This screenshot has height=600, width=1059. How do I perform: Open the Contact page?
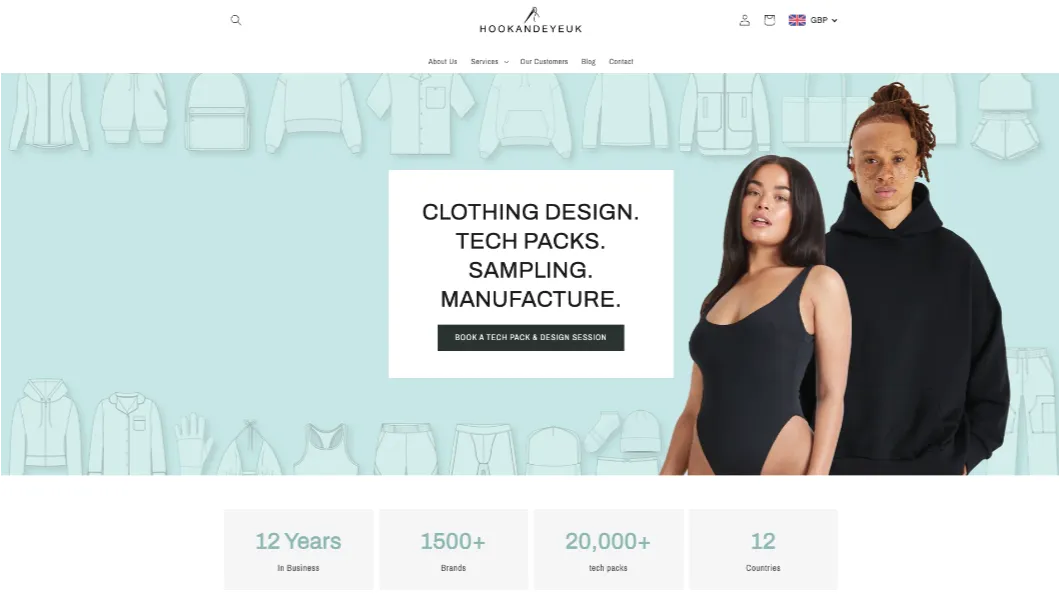[x=621, y=61]
